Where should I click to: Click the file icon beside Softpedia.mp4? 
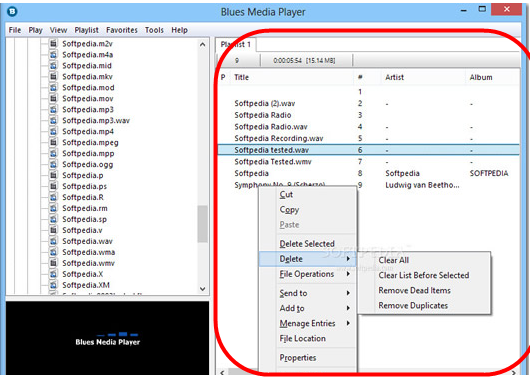point(53,132)
